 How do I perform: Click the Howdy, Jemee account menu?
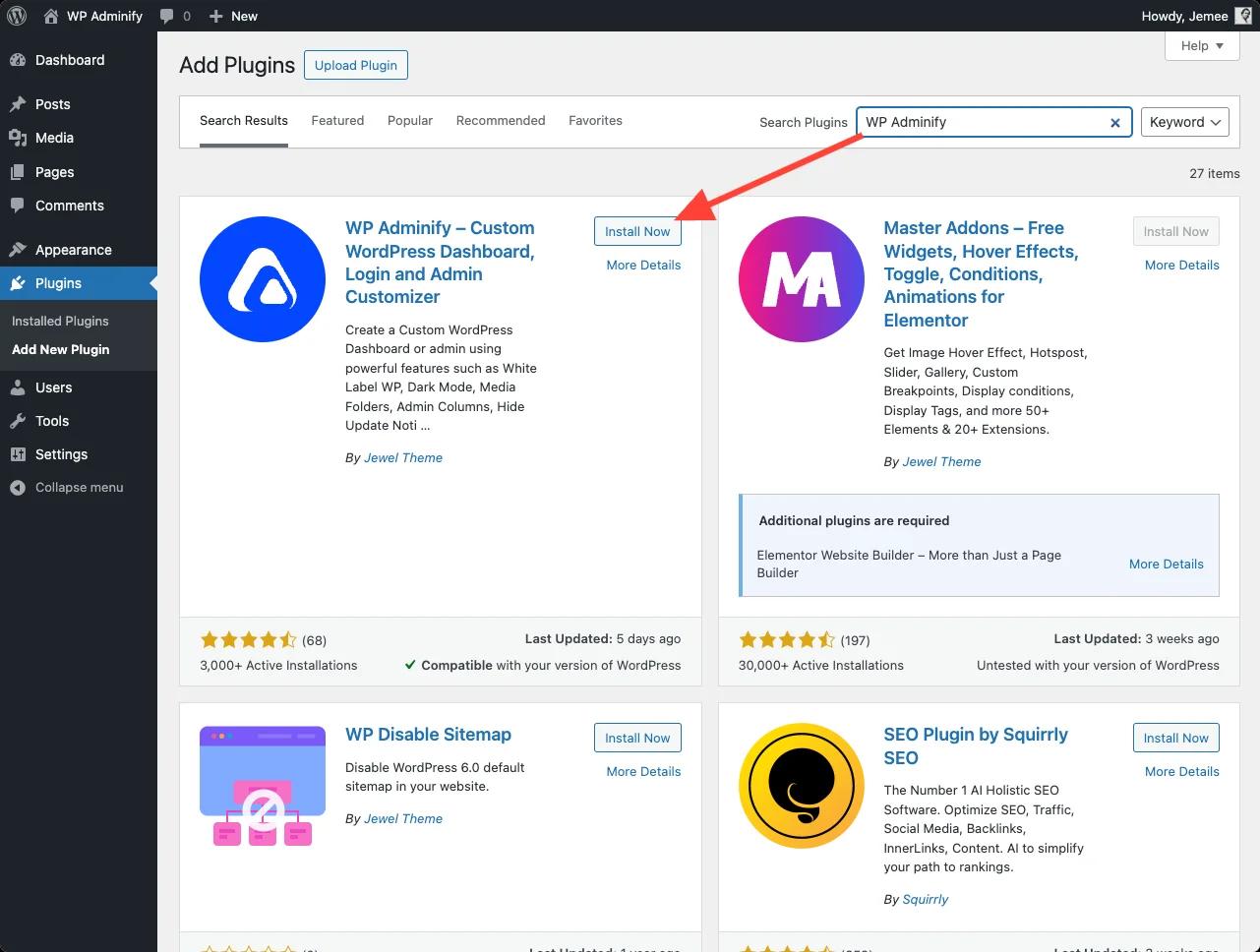coord(1196,16)
